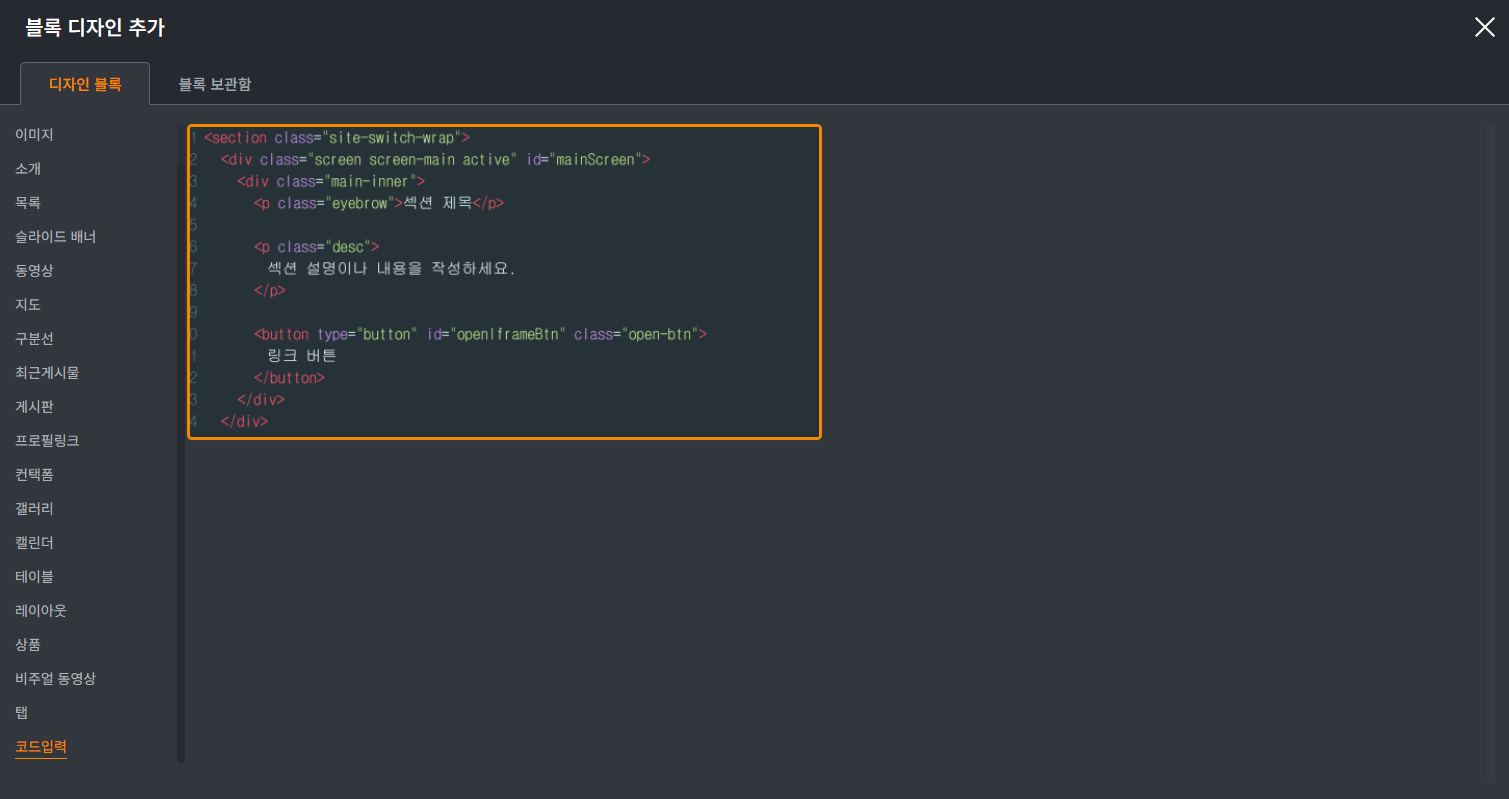Select the 코드입력 block category

tap(41, 746)
